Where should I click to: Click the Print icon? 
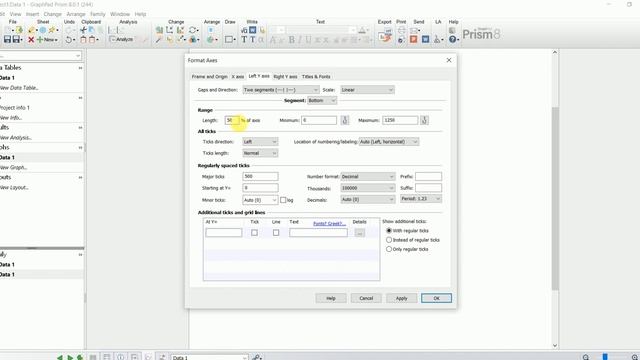(402, 30)
